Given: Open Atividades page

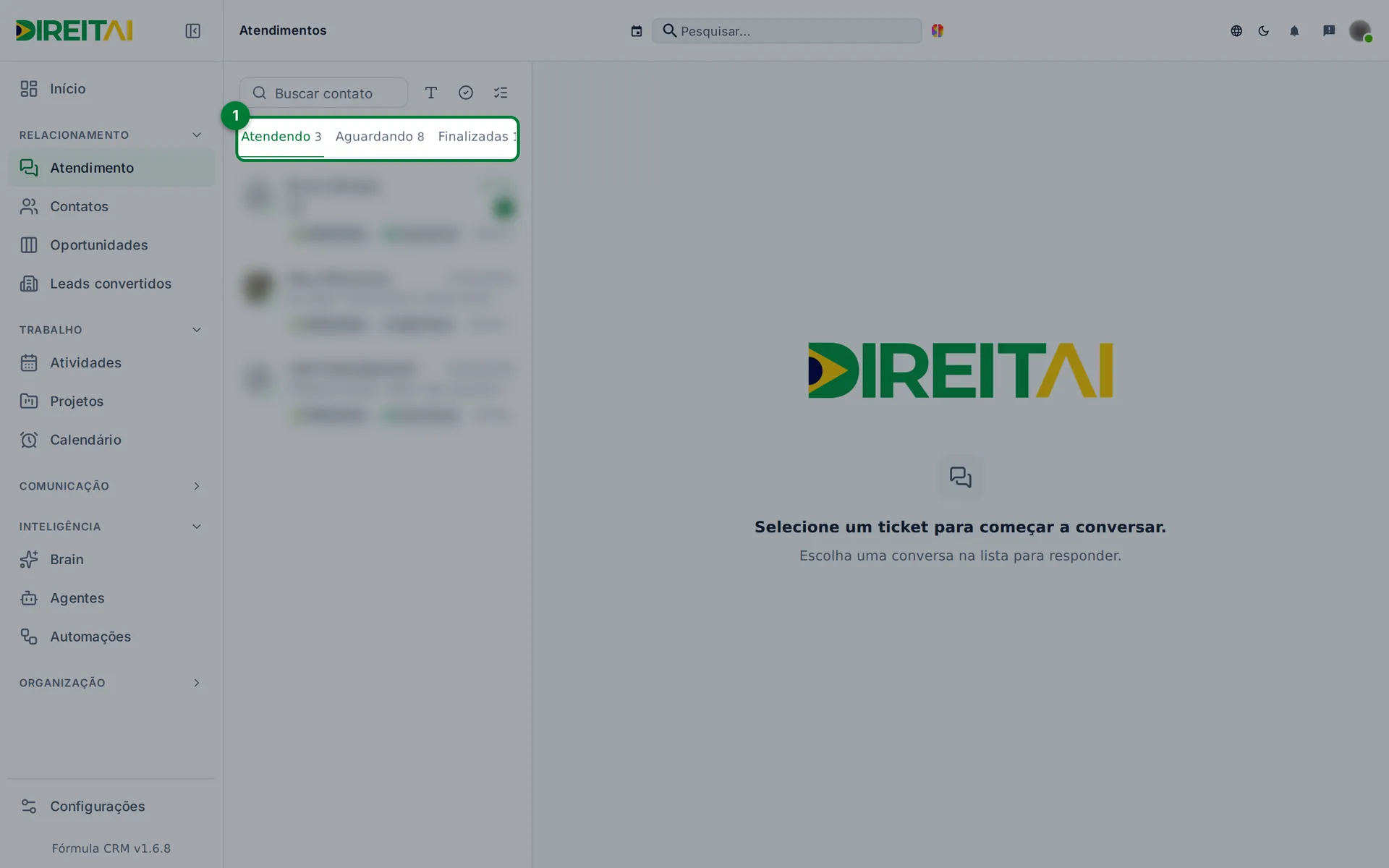Looking at the screenshot, I should (x=111, y=362).
